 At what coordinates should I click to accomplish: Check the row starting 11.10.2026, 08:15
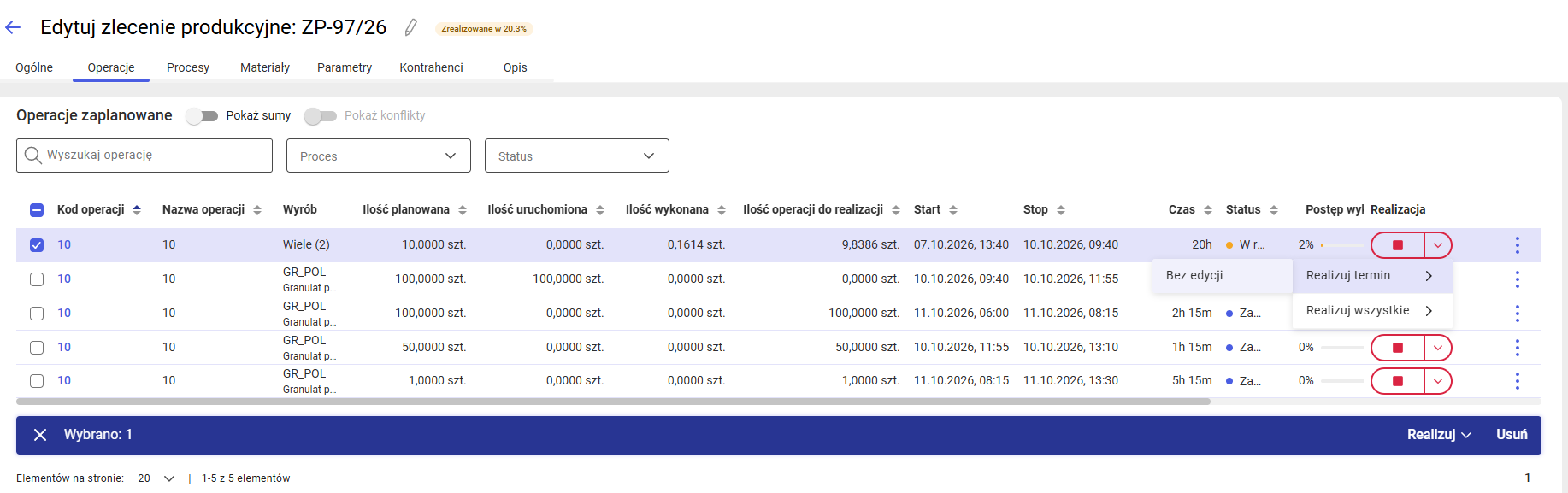point(37,381)
